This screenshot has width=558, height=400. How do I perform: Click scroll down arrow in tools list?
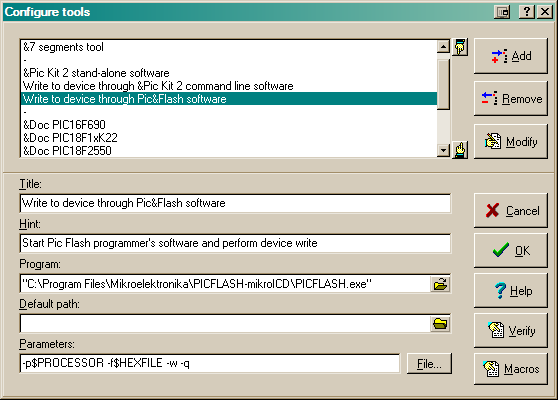pos(443,151)
